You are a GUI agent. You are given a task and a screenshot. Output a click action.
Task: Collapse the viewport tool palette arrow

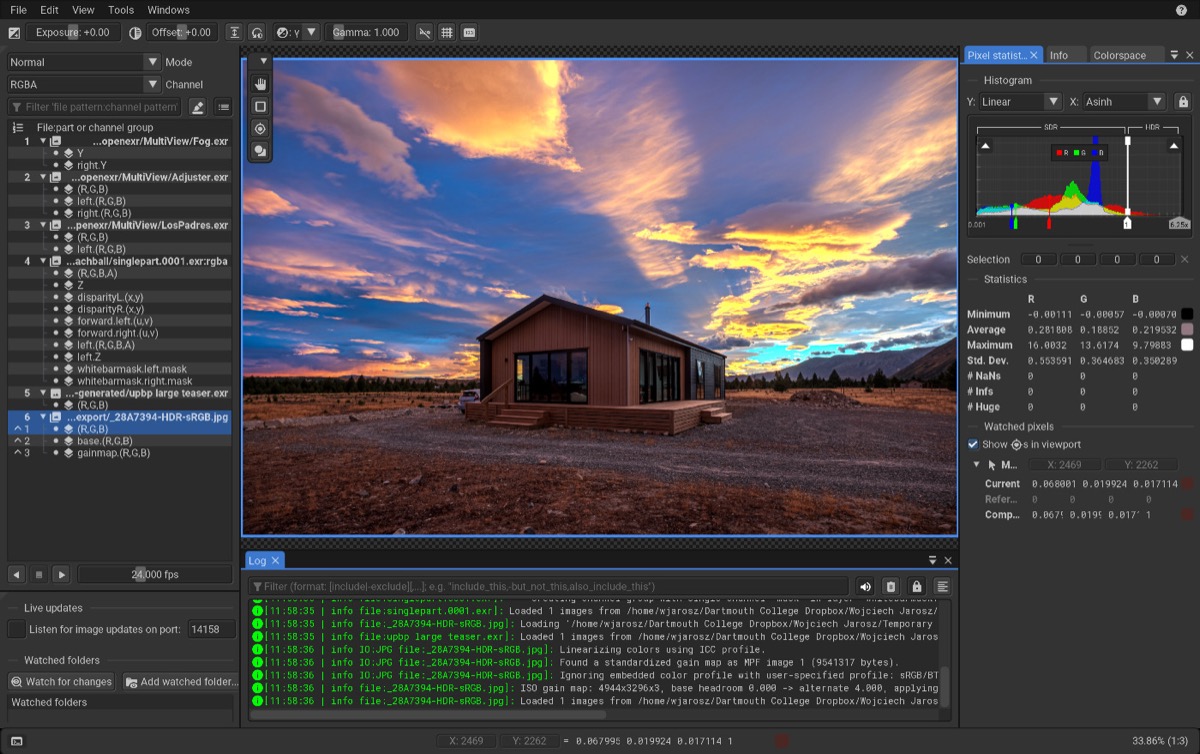(x=263, y=61)
